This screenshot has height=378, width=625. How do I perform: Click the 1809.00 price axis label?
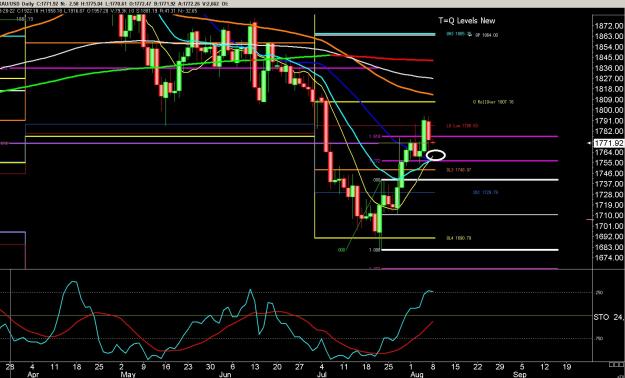609,100
